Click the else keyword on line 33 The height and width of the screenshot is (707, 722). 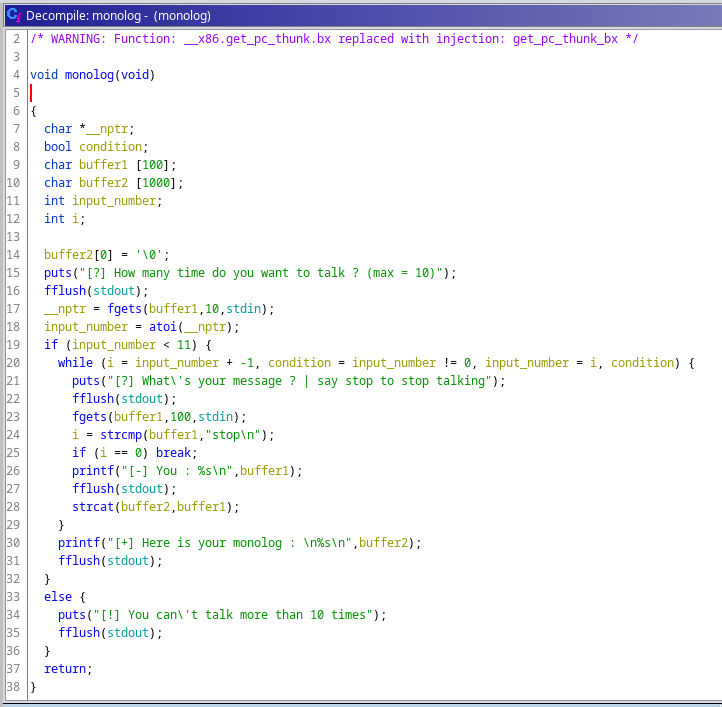point(58,597)
